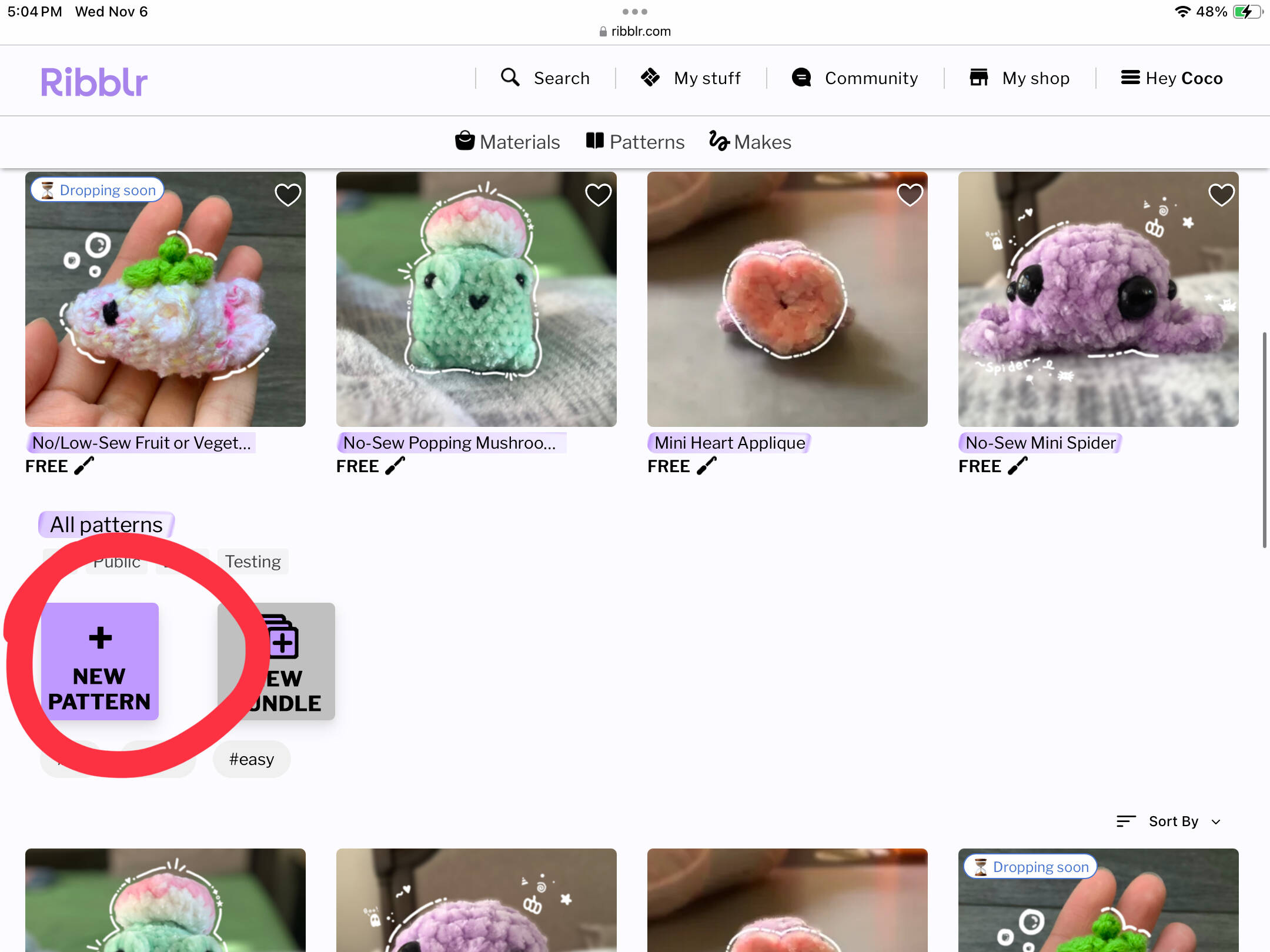Open the Search menu label
The height and width of the screenshot is (952, 1270).
(562, 78)
